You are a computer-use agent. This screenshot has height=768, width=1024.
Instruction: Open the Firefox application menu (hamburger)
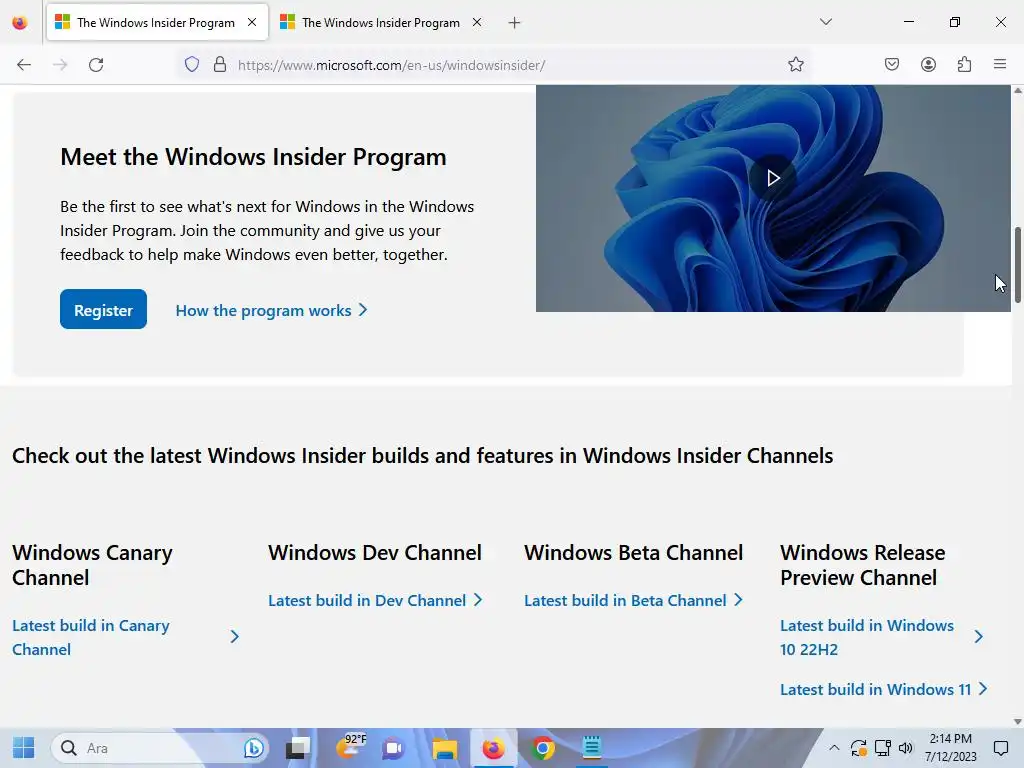(x=1000, y=64)
